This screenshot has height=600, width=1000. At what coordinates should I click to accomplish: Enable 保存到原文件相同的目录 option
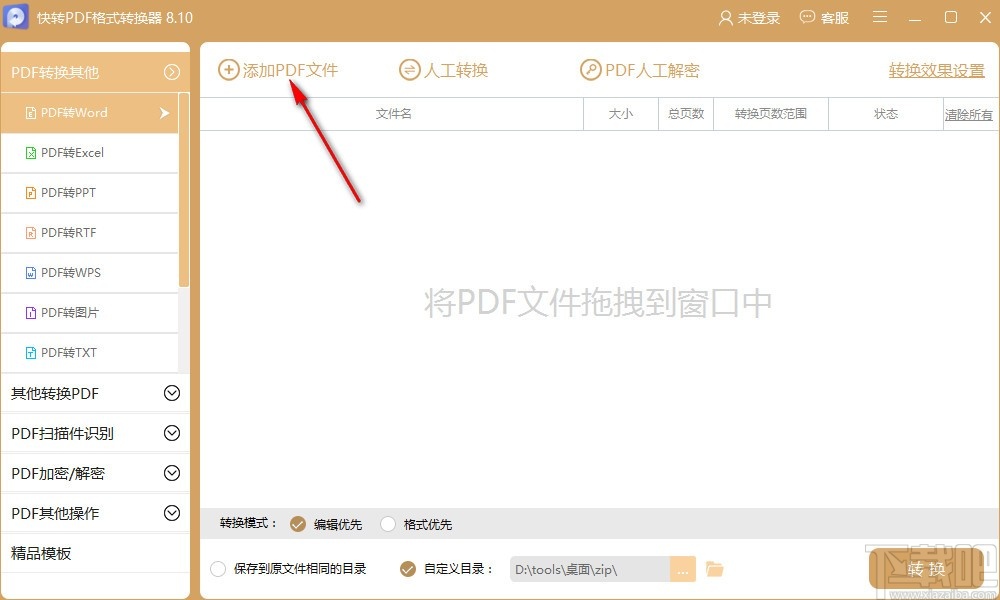218,568
